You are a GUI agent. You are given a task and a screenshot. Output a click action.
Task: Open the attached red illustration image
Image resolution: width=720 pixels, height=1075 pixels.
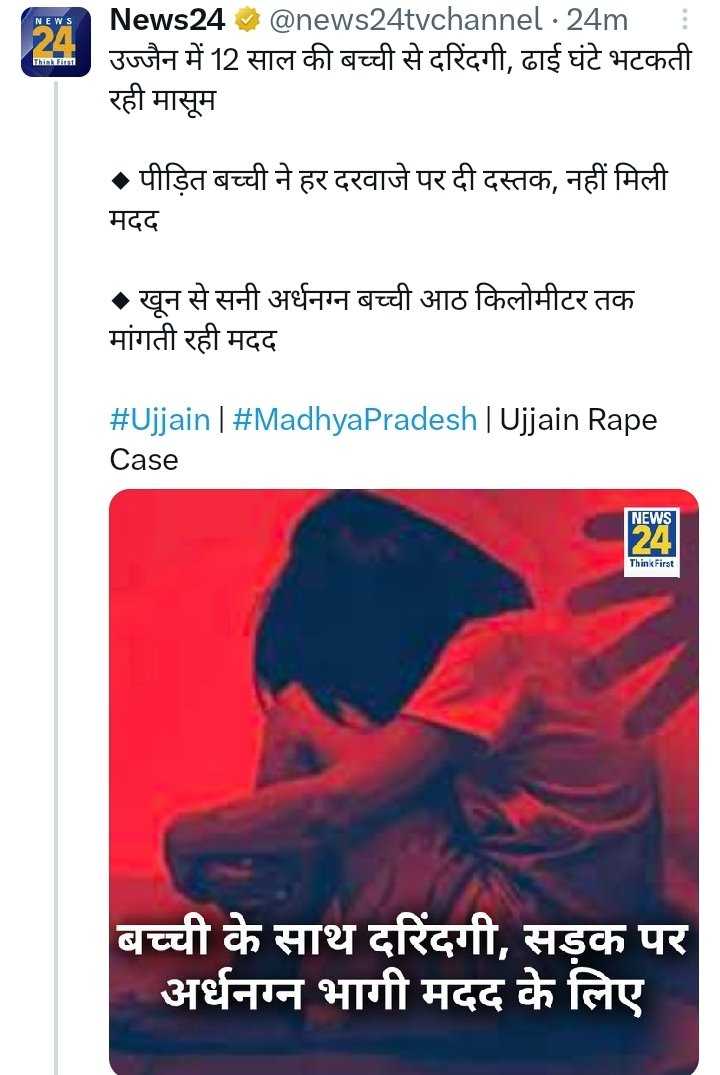(x=404, y=782)
